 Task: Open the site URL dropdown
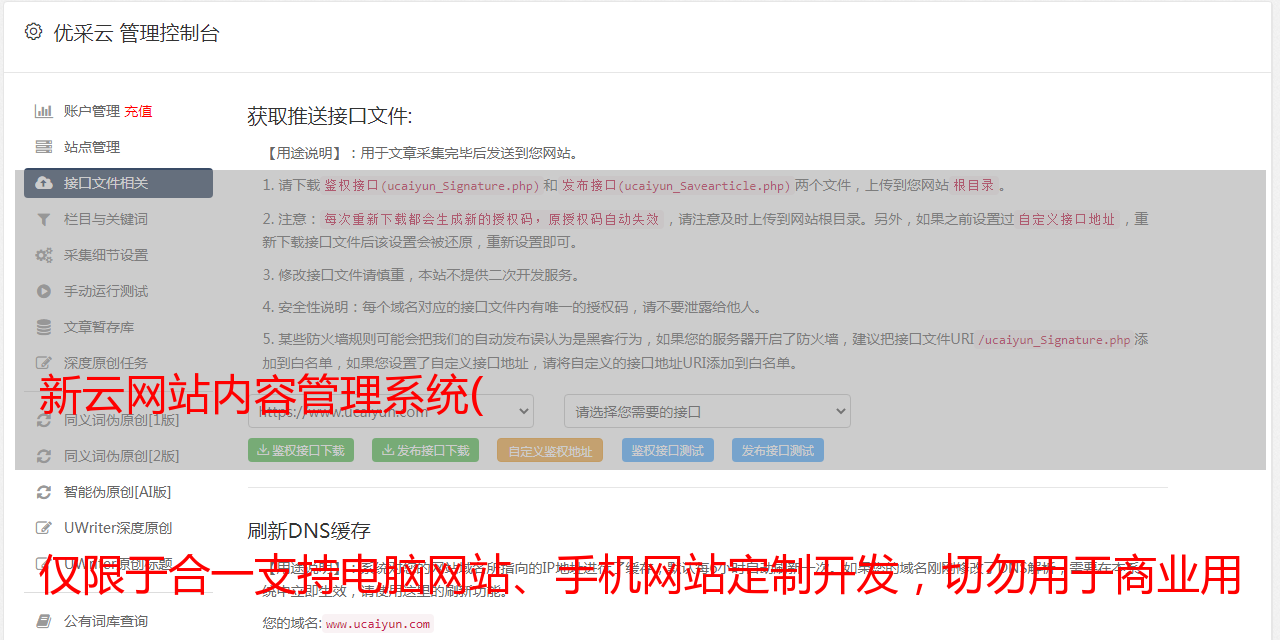point(391,411)
